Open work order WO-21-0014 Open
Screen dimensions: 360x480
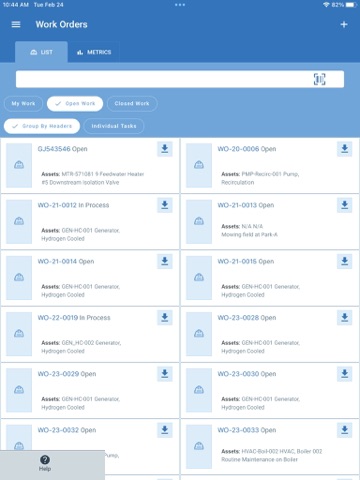[x=66, y=261]
